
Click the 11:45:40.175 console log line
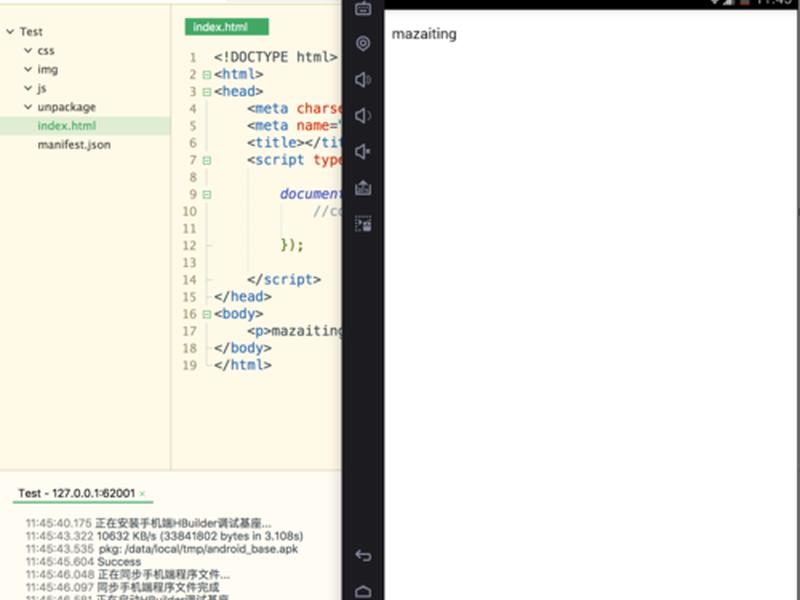148,523
